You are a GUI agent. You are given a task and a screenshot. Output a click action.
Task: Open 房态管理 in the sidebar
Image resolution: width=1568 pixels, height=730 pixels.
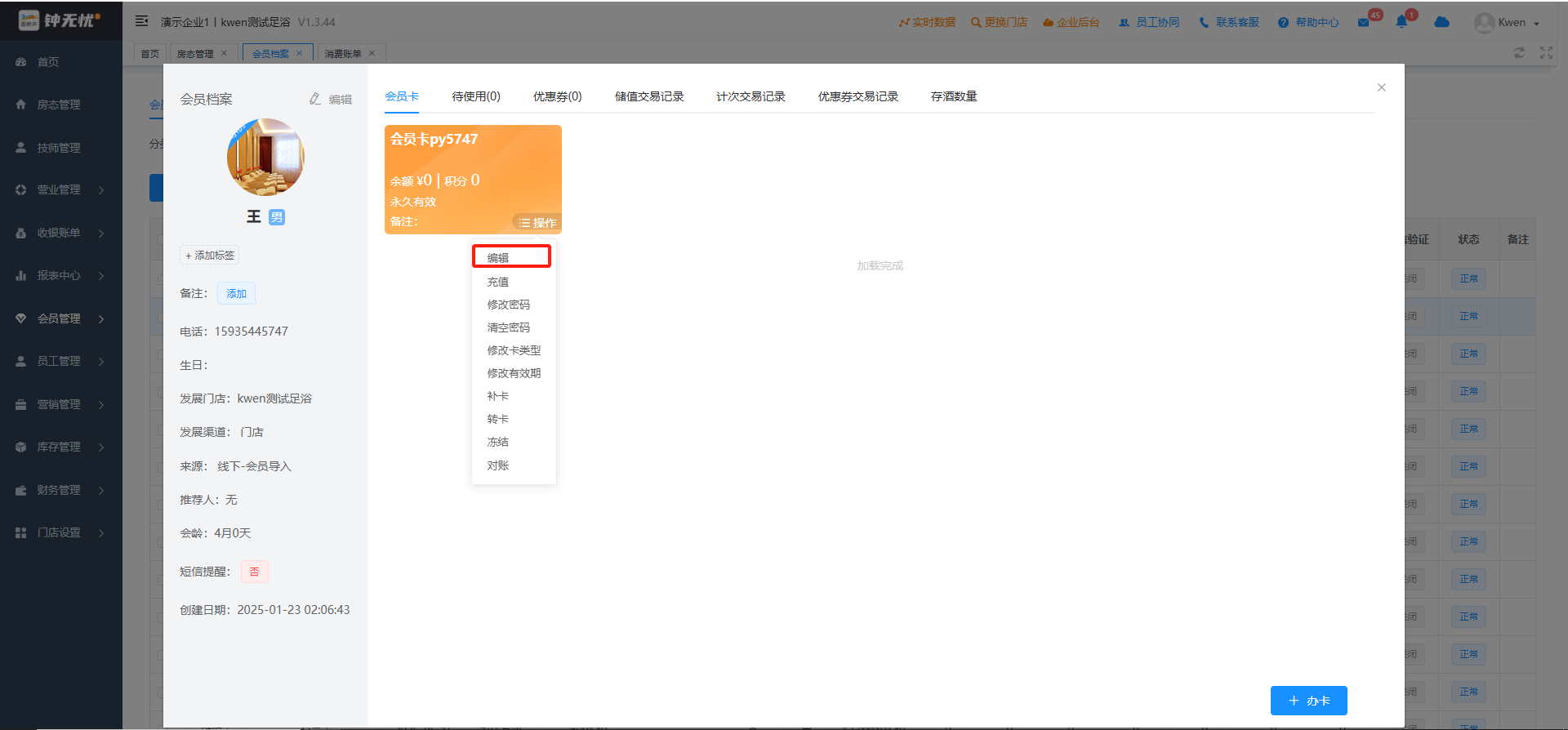59,105
